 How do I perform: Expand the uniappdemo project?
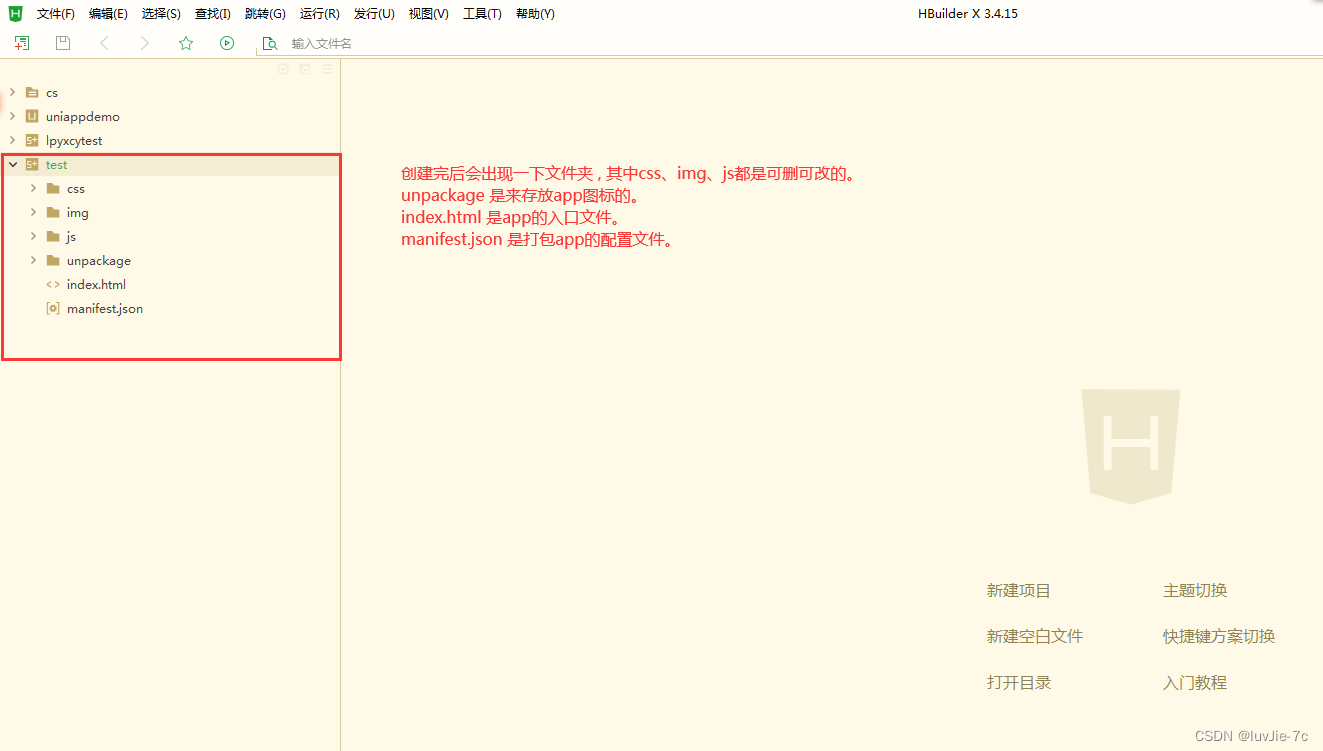coord(12,116)
